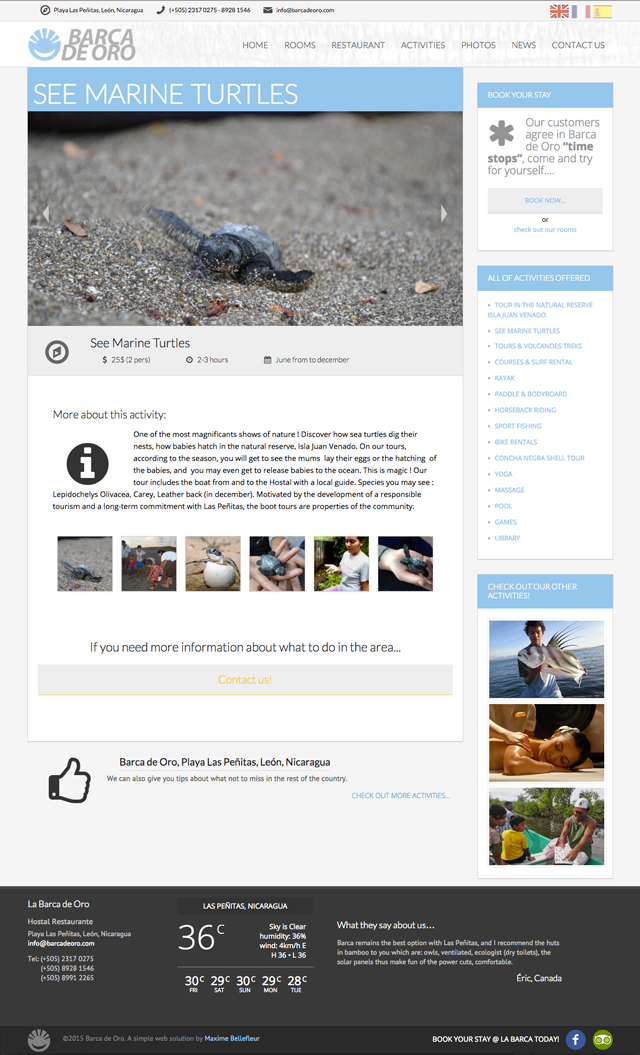Click the Barca de Oro header logo
The height and width of the screenshot is (1055, 640).
click(x=81, y=44)
